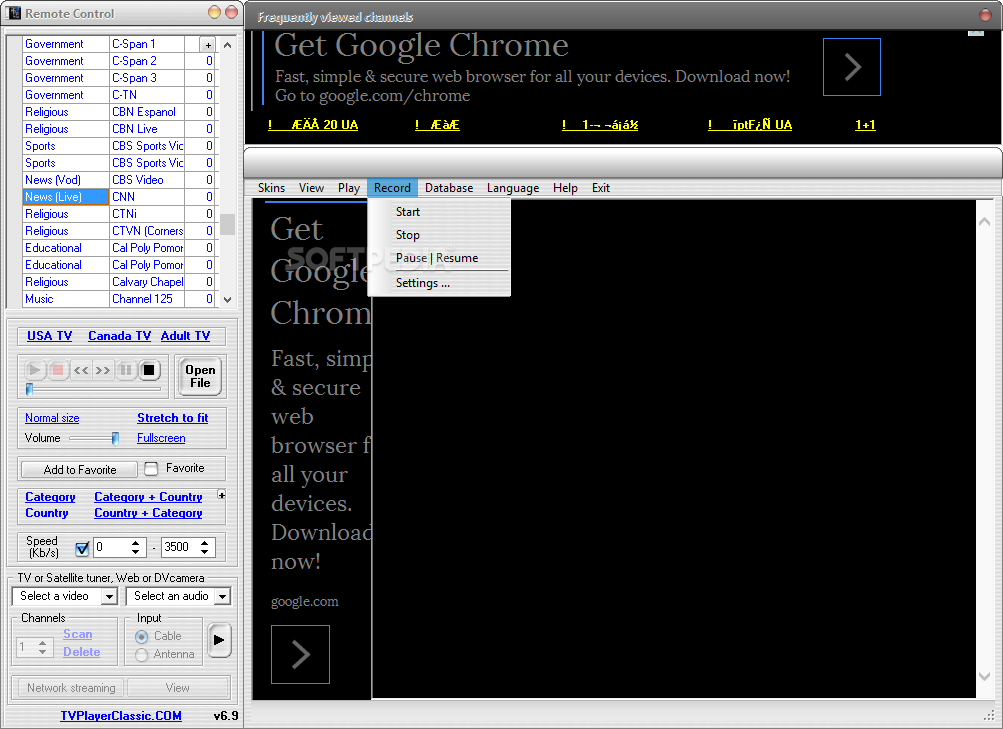The height and width of the screenshot is (729, 1003).
Task: Decrease the 3500 maximum speed spinner
Action: pos(204,551)
